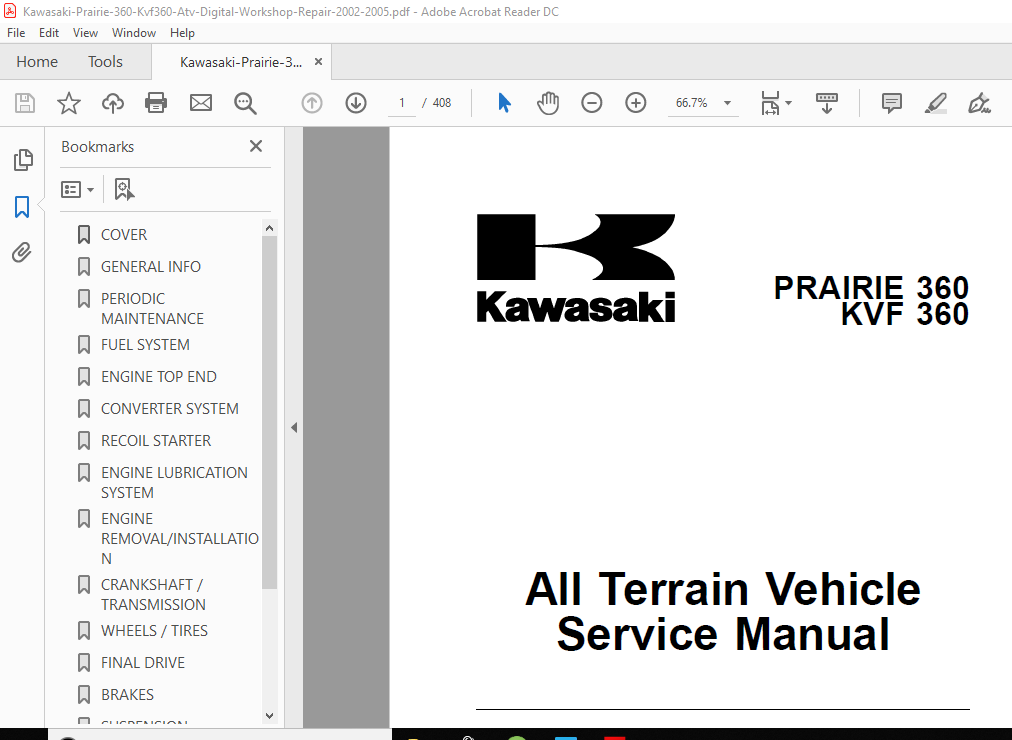Viewport: 1012px width, 740px height.
Task: Go to RECOIL STARTER bookmark
Action: point(156,441)
